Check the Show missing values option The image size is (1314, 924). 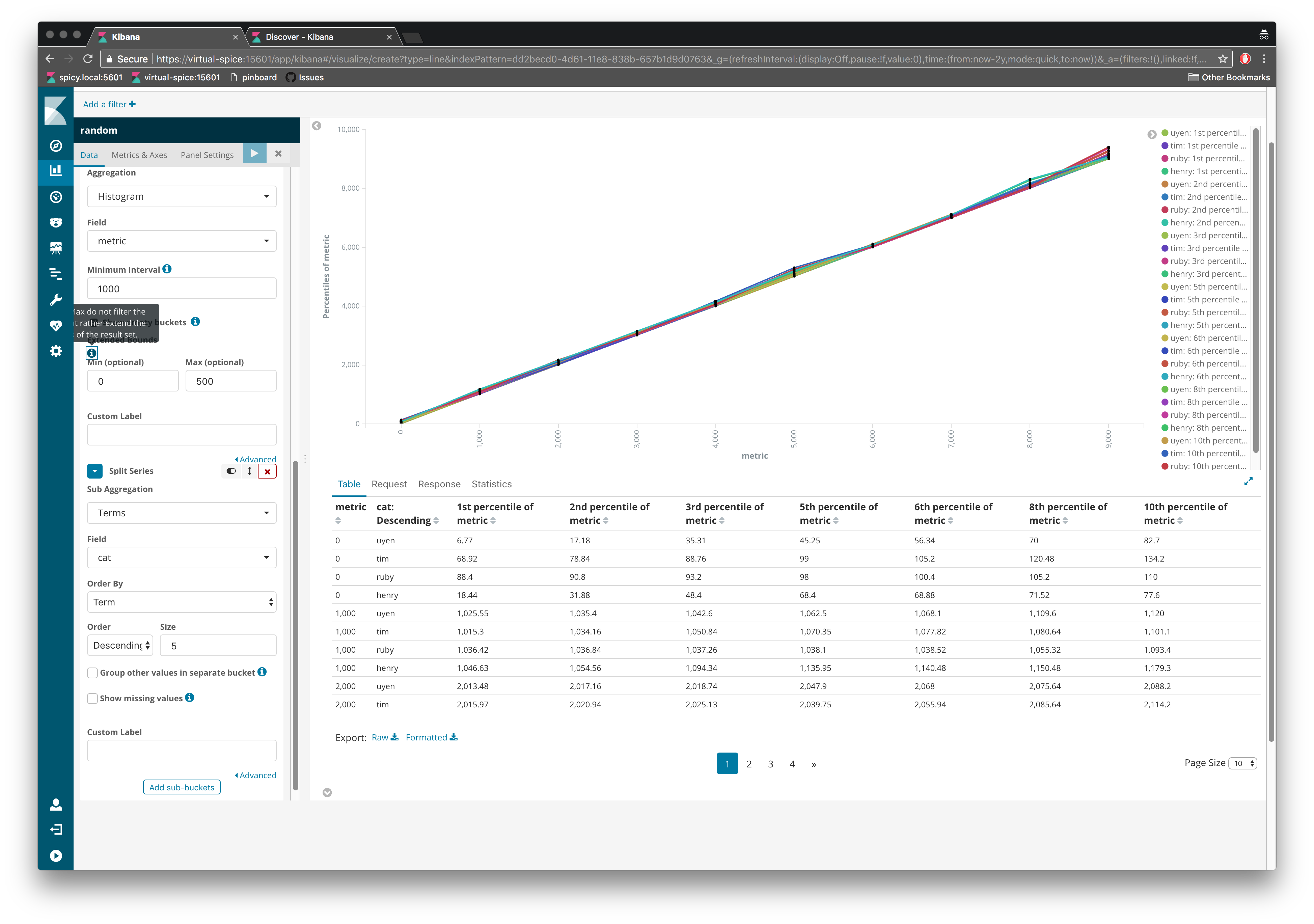coord(93,699)
